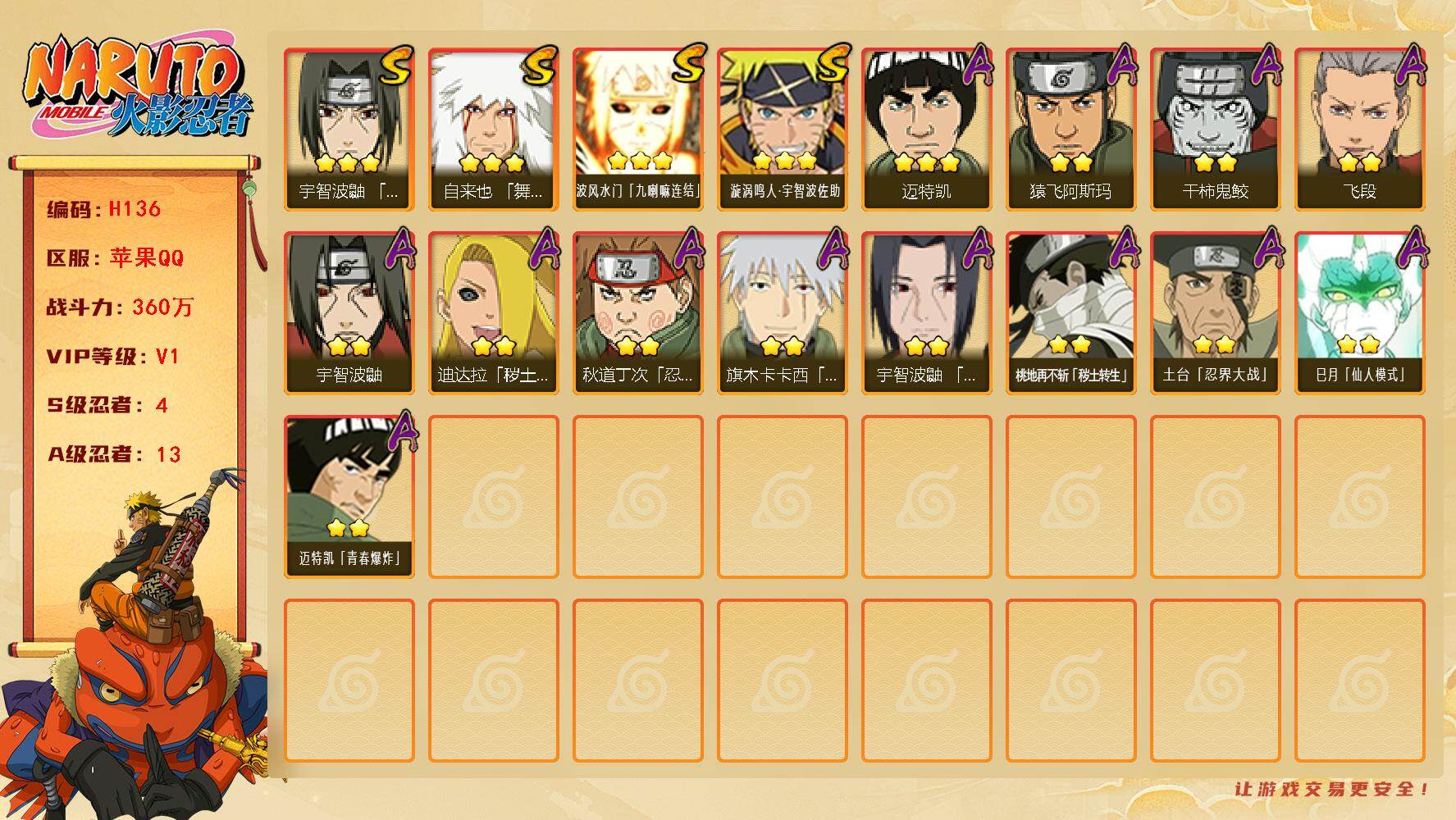The height and width of the screenshot is (820, 1456).
Task: Open the 漩涡鸣人·宇智波佐助 card
Action: tap(782, 130)
